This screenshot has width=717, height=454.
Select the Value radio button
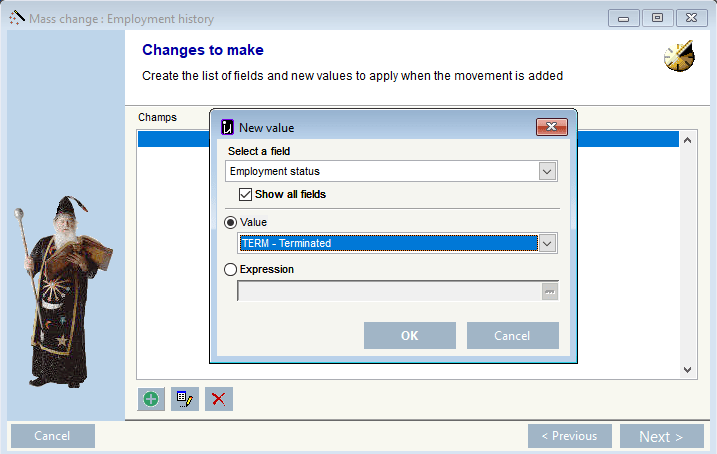point(232,222)
